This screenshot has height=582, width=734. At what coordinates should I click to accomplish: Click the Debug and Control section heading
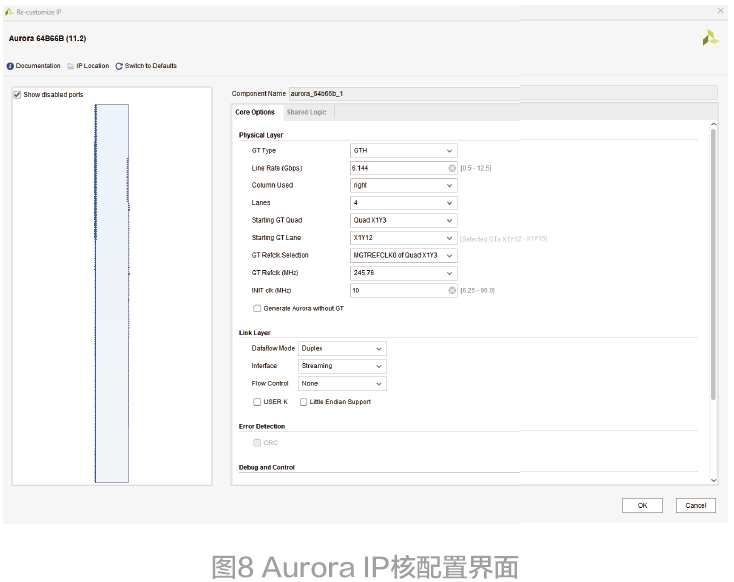266,467
